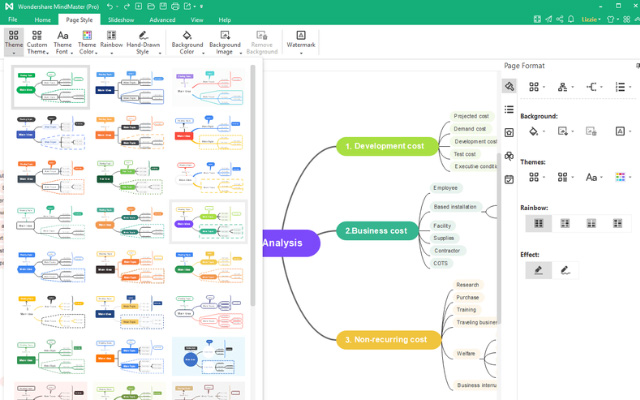Select the hand-drawn Effect option
The width and height of the screenshot is (640, 400).
click(x=565, y=270)
